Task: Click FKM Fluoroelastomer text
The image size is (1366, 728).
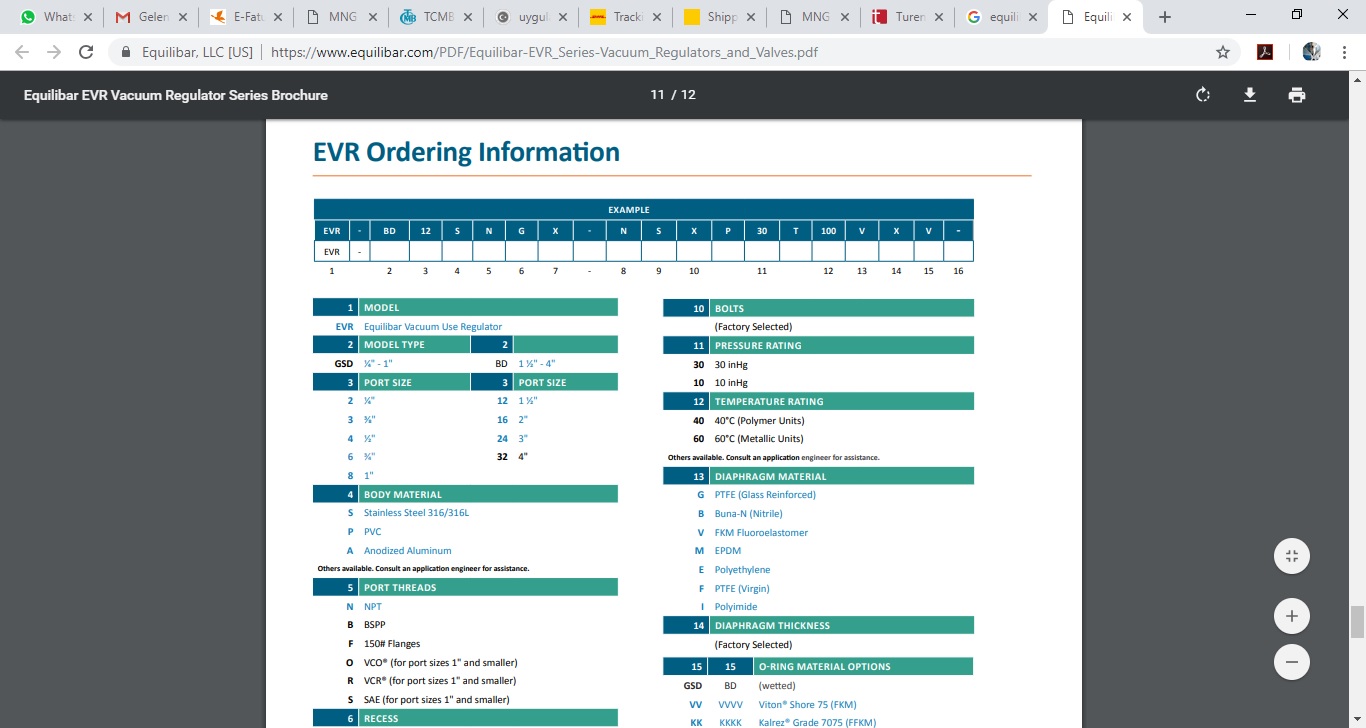Action: tap(761, 533)
